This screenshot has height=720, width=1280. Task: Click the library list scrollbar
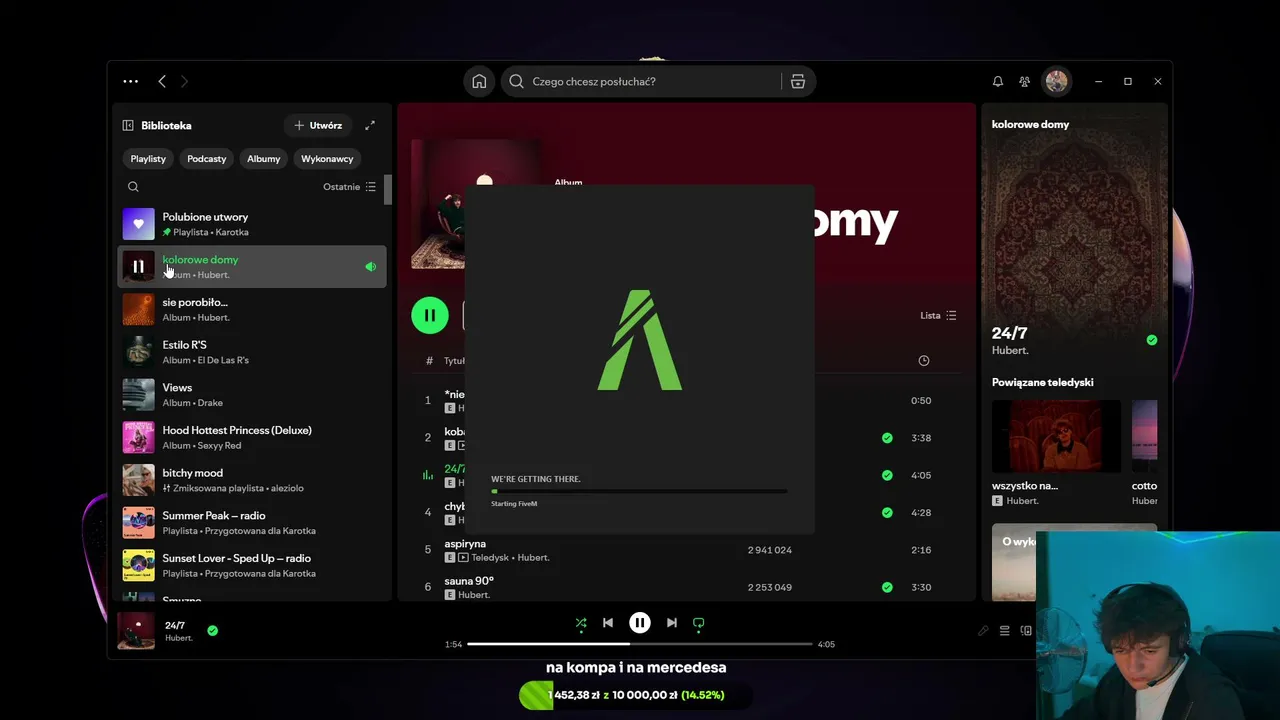click(388, 190)
